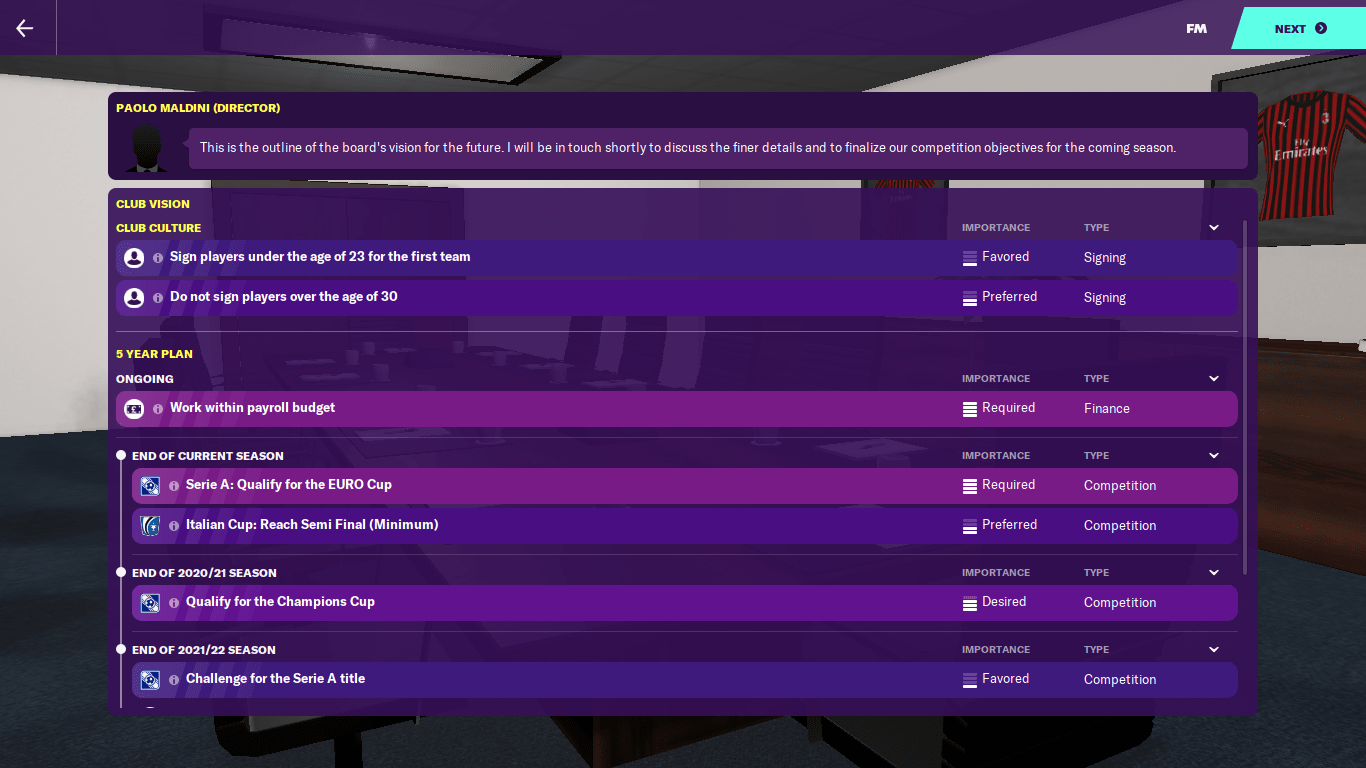Viewport: 1366px width, 768px height.
Task: Click timeline marker for End of 2020/21 Season
Action: pos(121,573)
